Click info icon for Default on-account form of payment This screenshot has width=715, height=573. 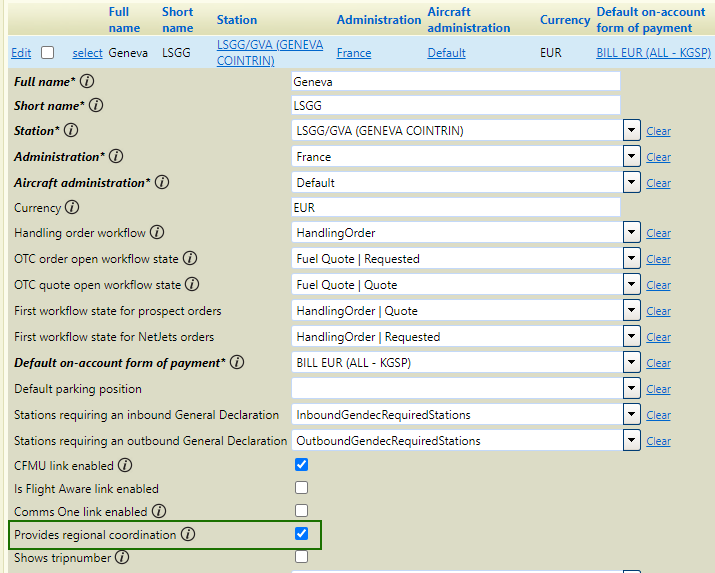tap(237, 362)
